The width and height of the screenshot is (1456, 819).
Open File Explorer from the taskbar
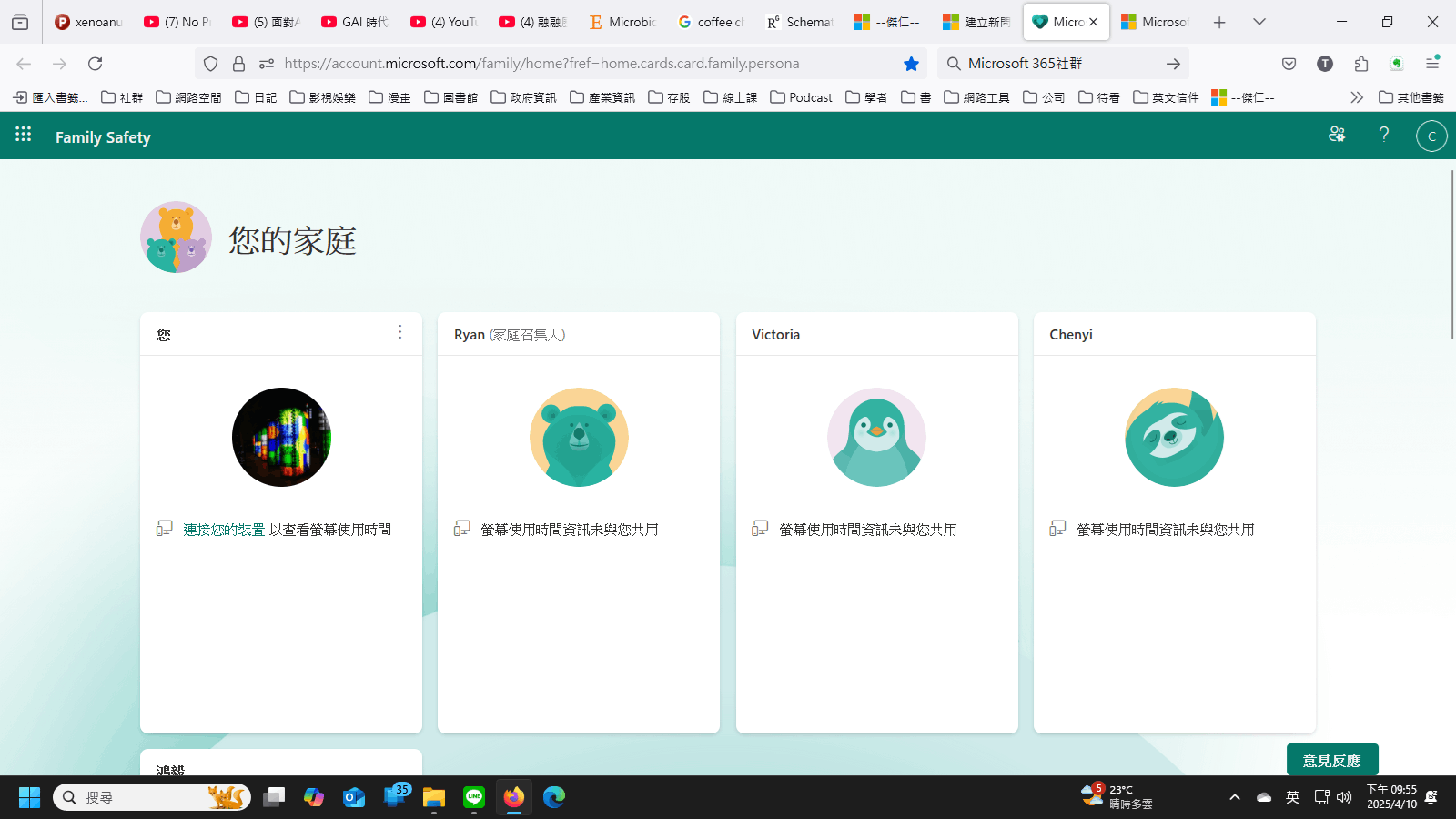434,797
